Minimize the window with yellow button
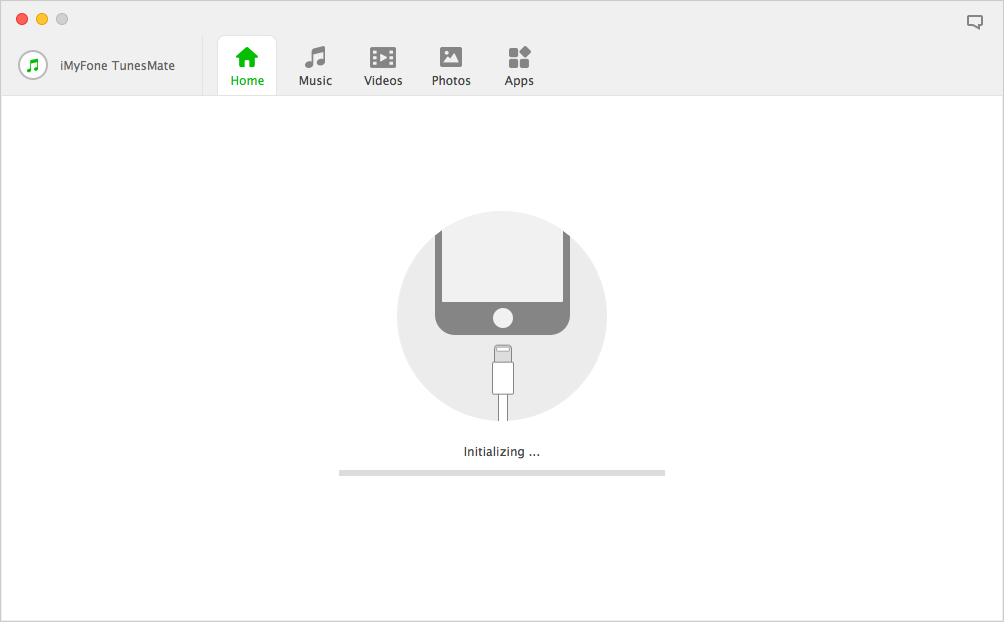This screenshot has height=622, width=1004. coord(42,19)
